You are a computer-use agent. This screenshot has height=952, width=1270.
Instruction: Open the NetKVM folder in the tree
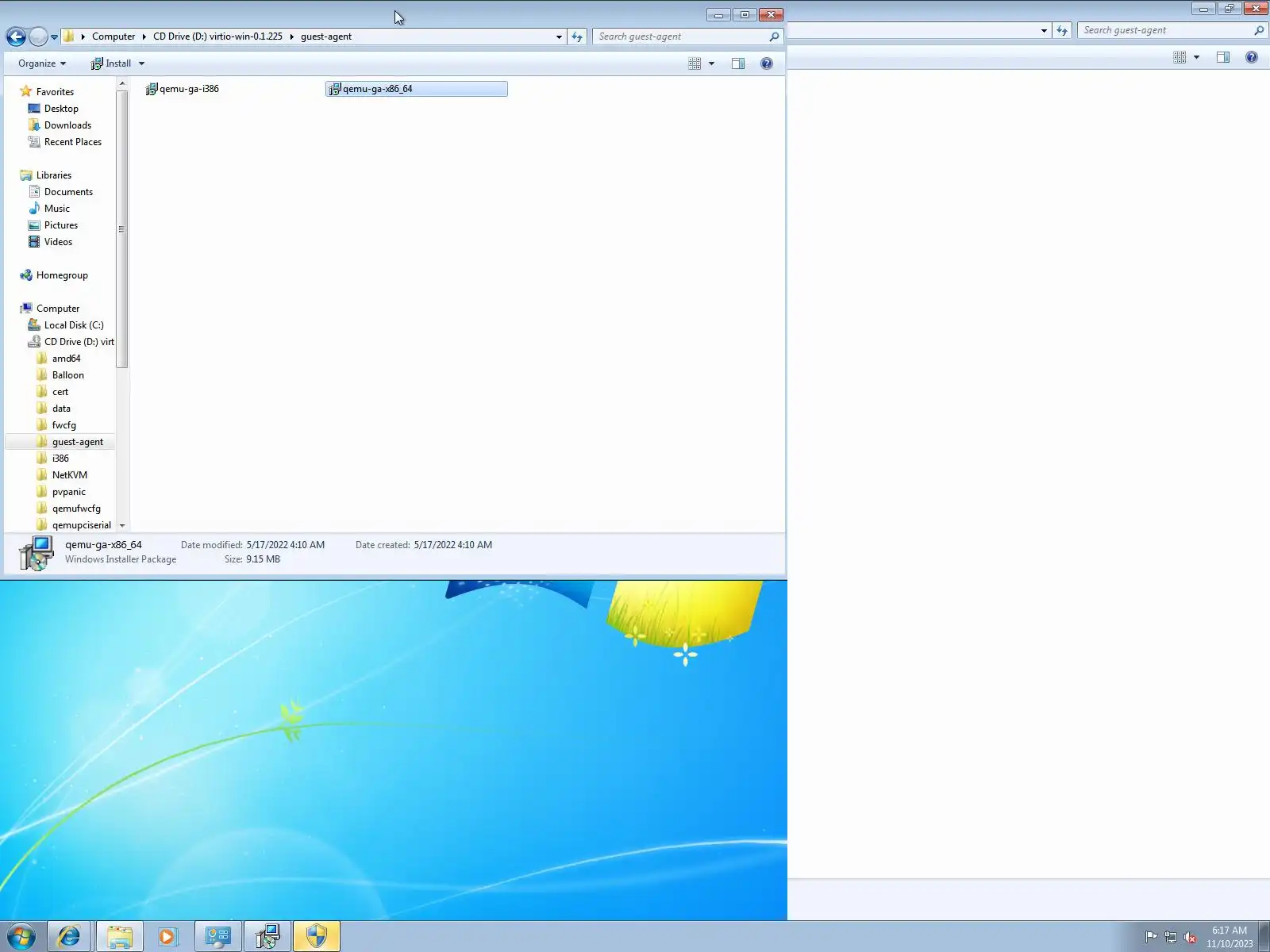[70, 475]
